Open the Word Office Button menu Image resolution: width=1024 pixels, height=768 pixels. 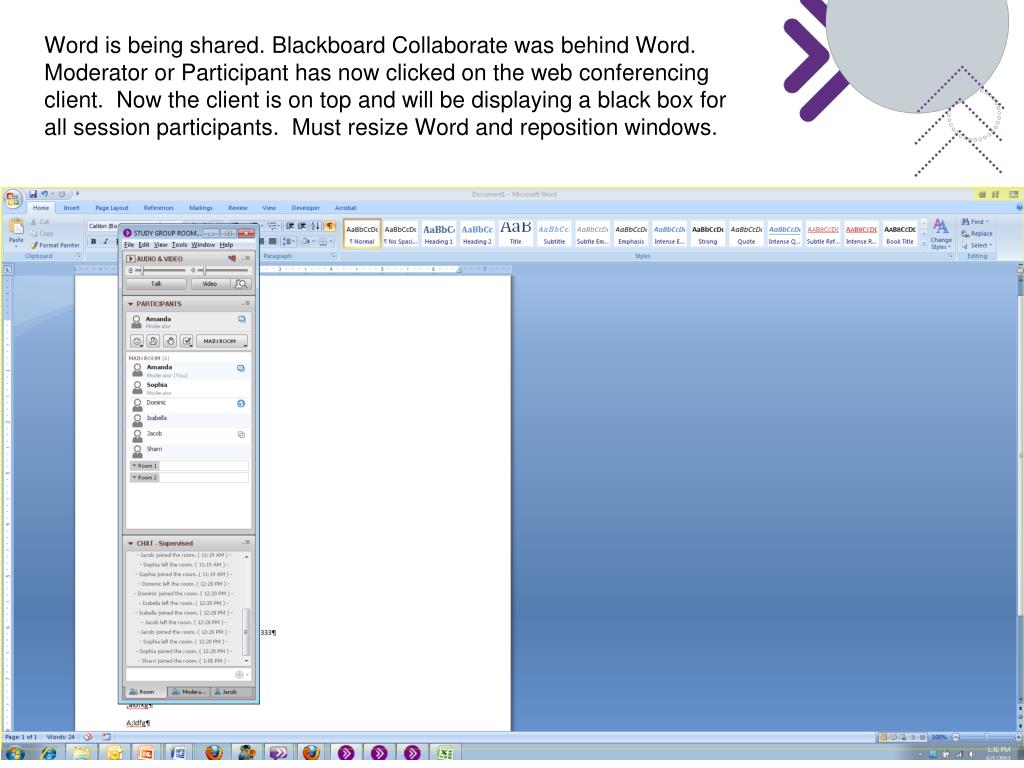coord(12,199)
